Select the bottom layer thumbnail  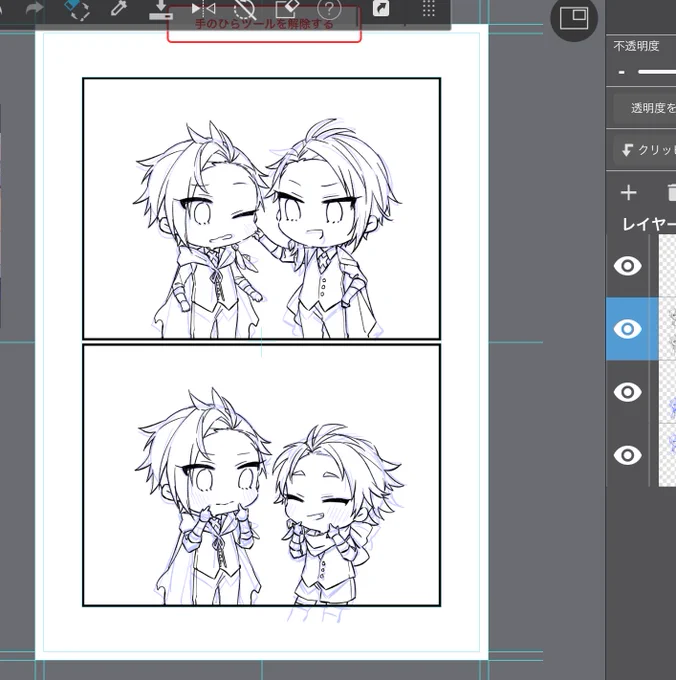click(x=667, y=455)
